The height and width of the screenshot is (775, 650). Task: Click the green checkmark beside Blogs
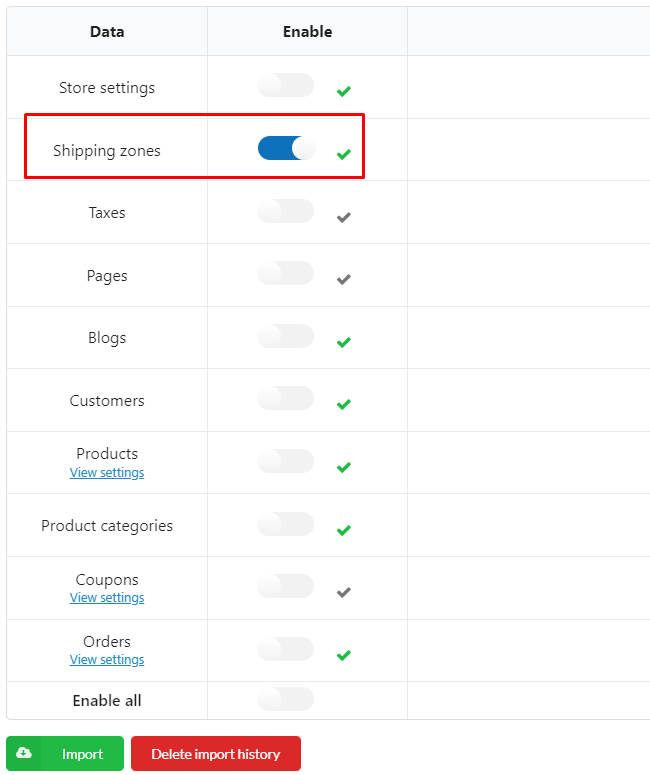point(344,342)
